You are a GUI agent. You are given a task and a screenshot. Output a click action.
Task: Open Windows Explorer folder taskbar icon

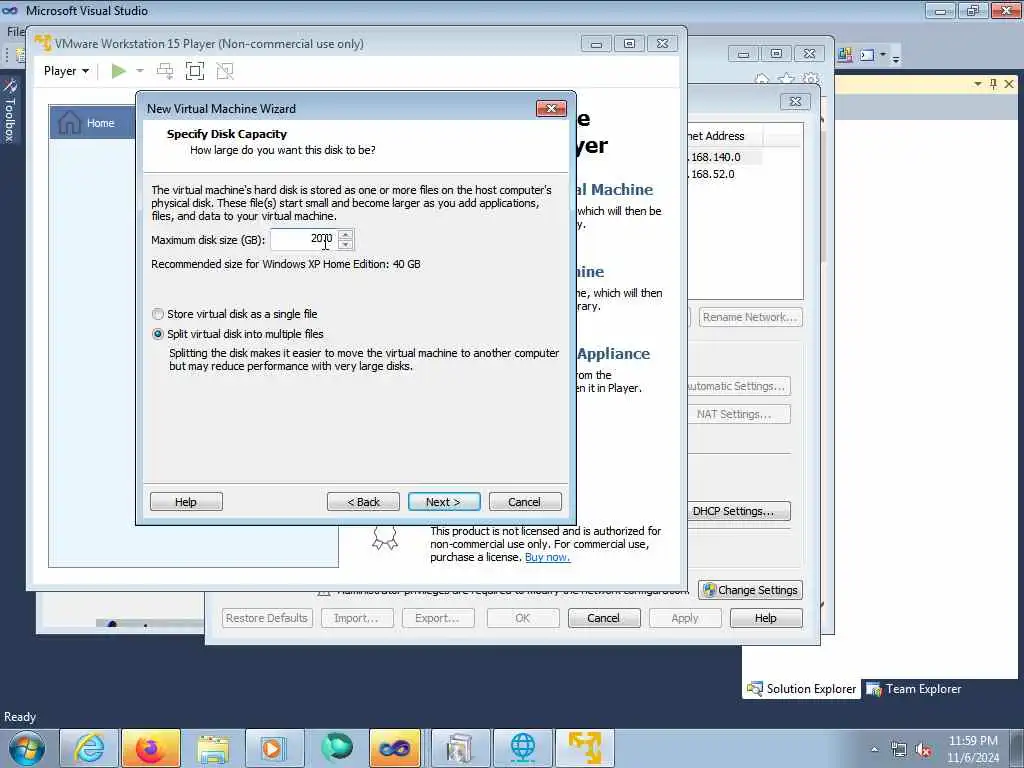213,748
